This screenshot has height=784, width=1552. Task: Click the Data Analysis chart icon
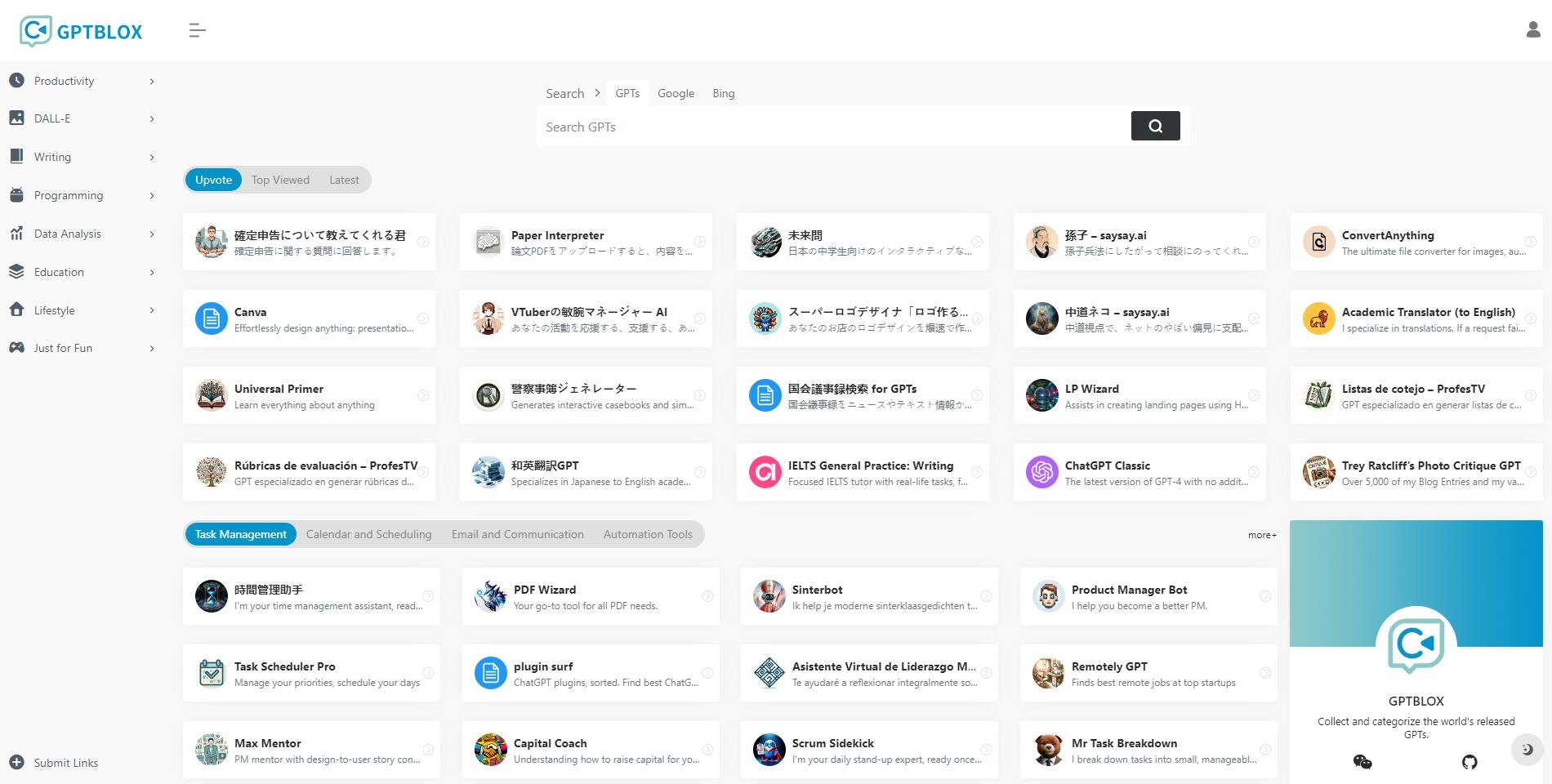click(16, 233)
